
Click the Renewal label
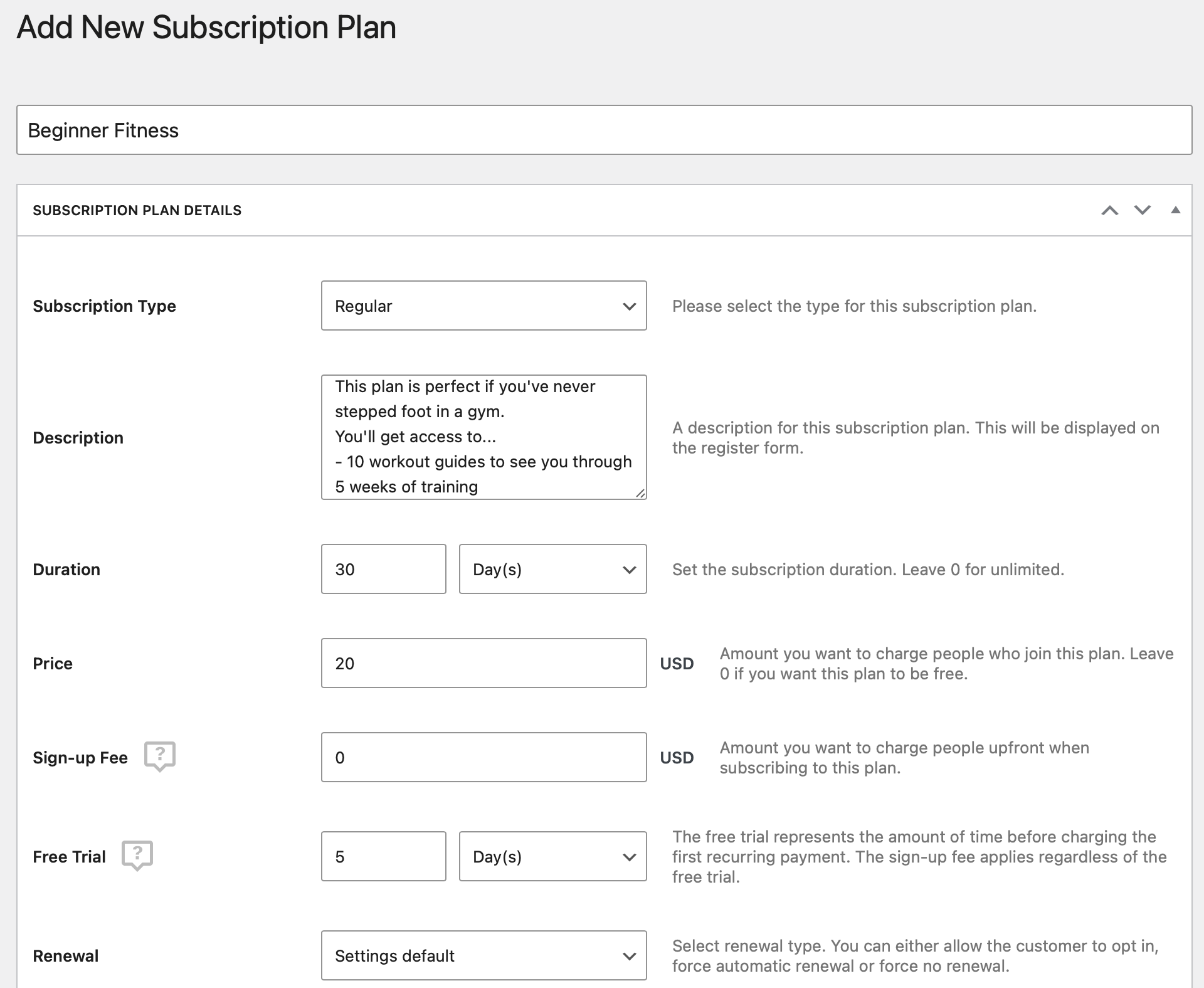pos(66,956)
